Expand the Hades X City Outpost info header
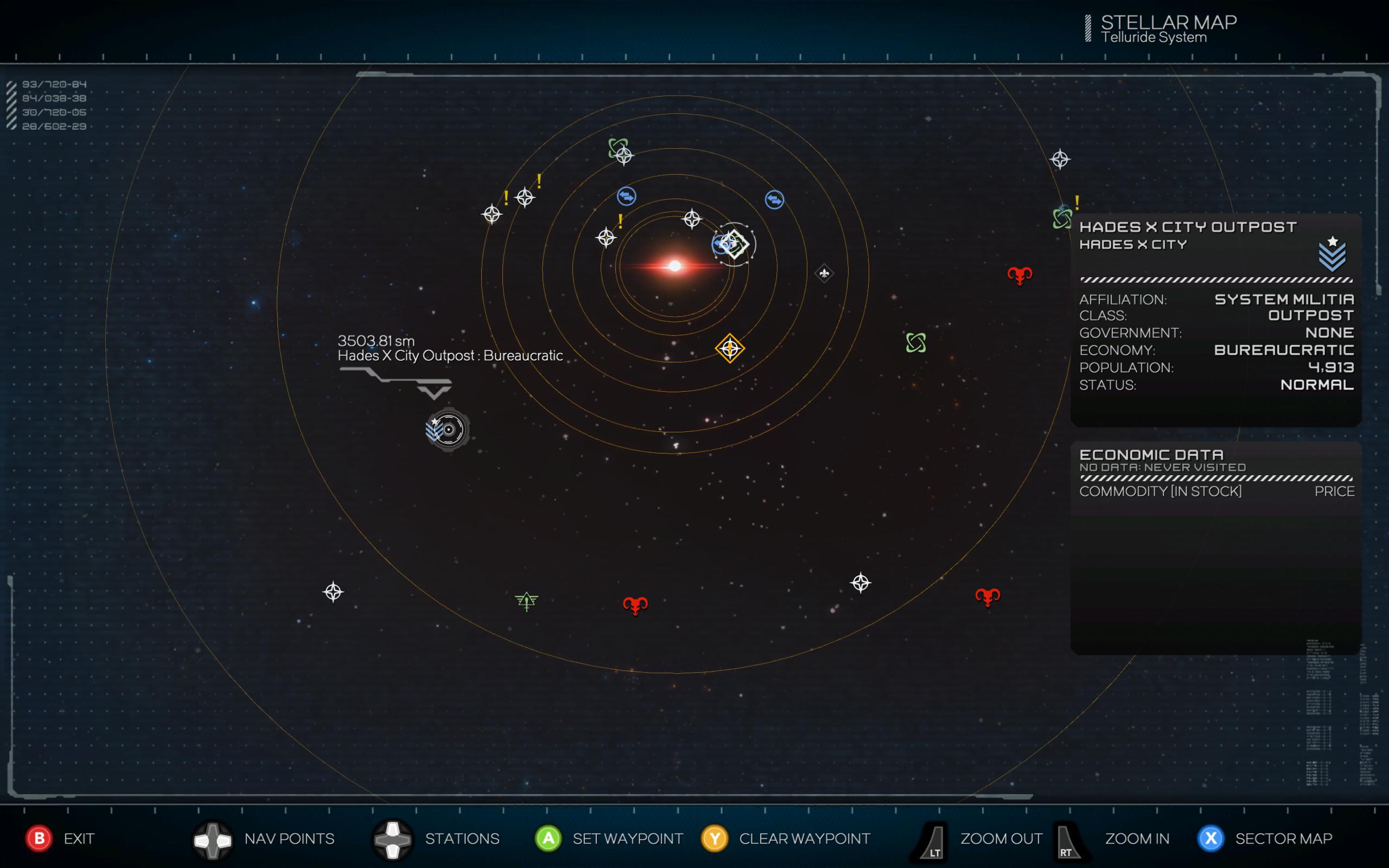The image size is (1389, 868). [x=1187, y=227]
